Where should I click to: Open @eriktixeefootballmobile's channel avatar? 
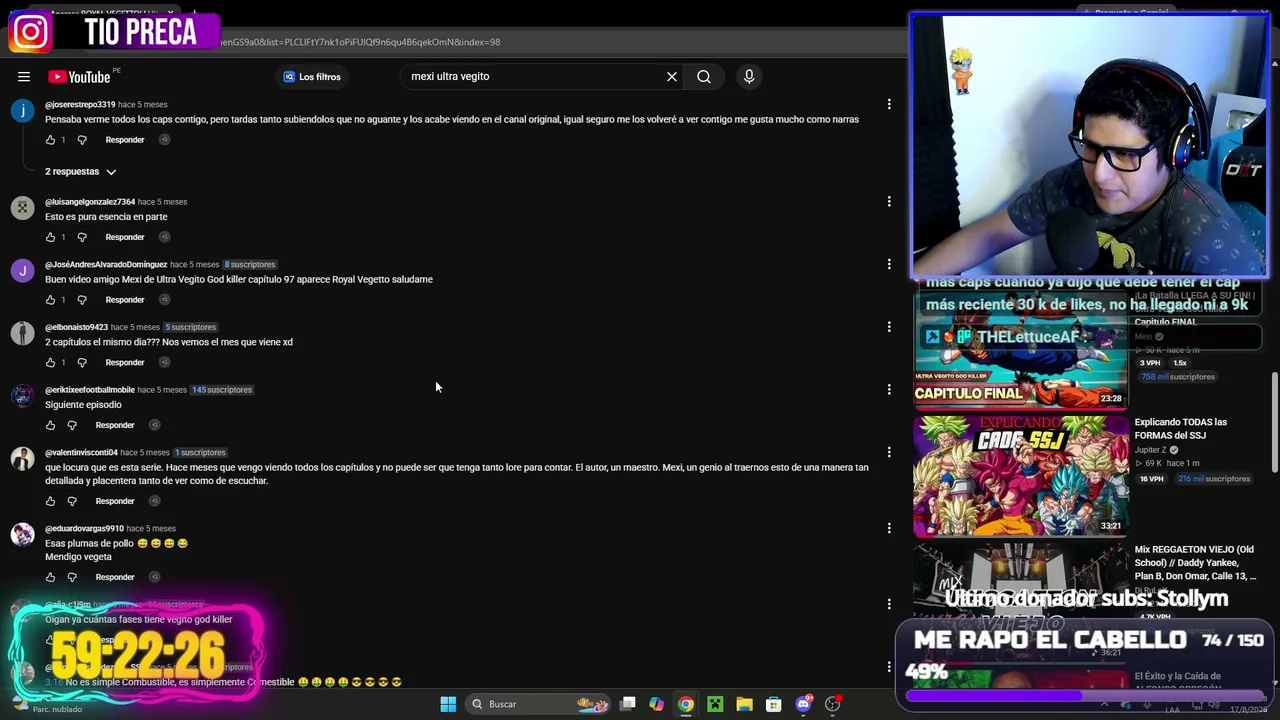(x=22, y=396)
